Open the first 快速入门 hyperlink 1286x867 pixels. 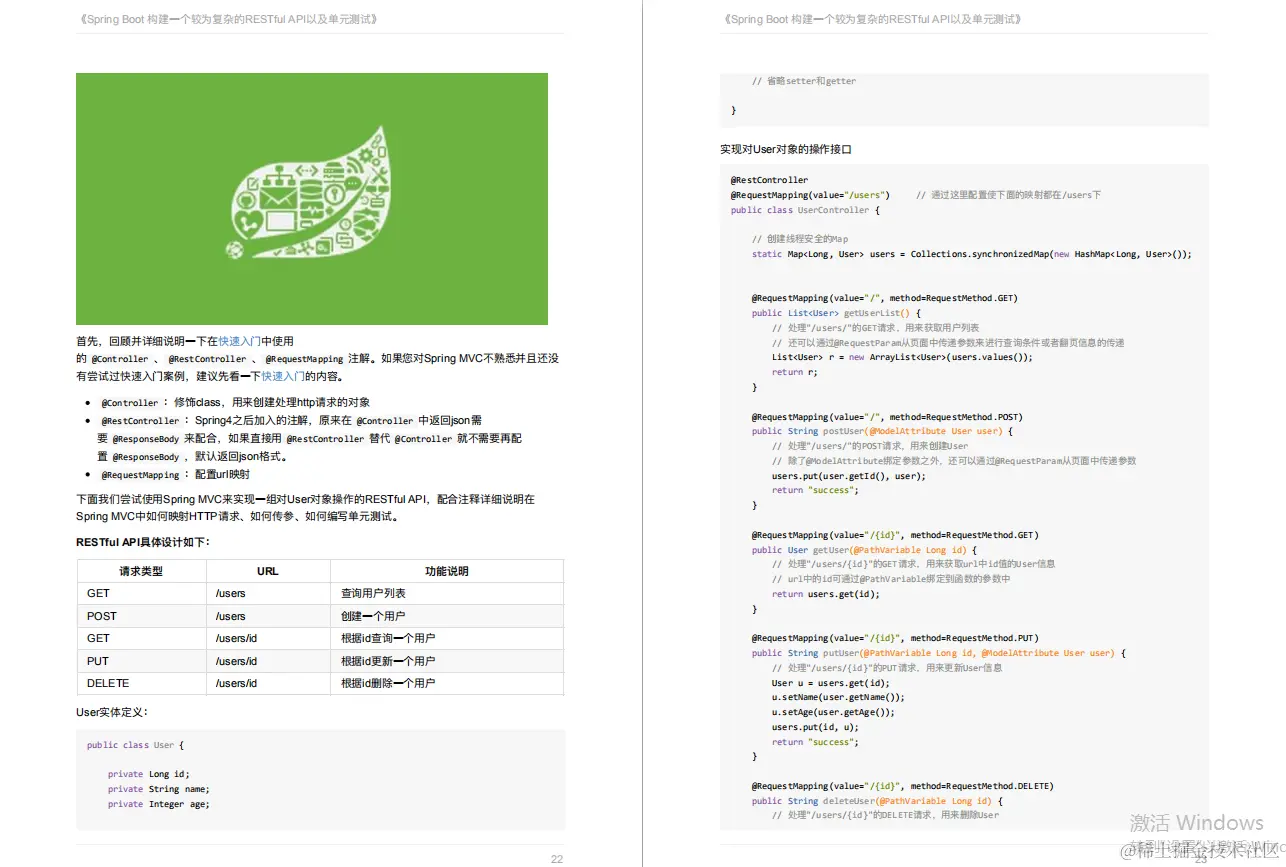(238, 340)
